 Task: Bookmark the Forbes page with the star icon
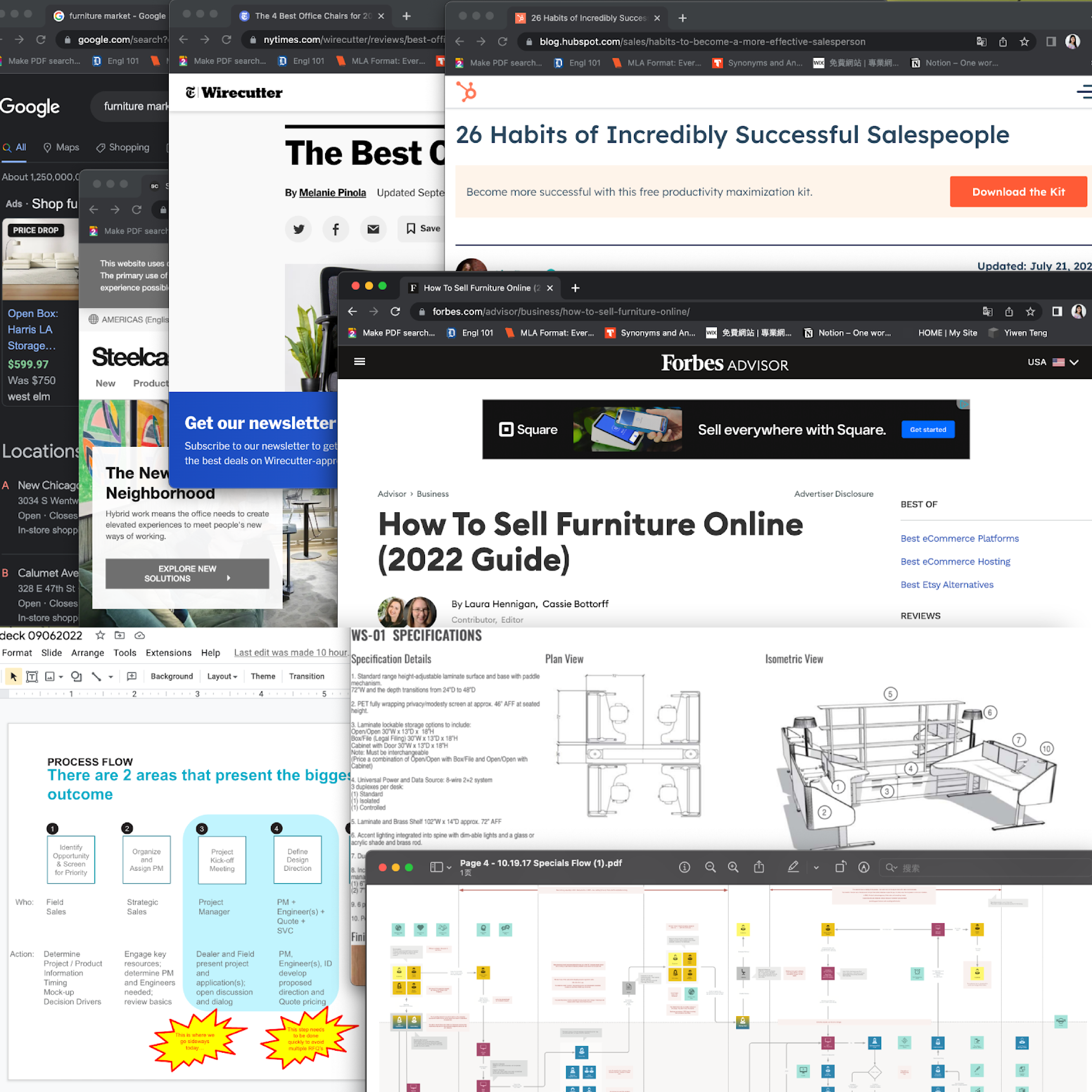[1030, 311]
